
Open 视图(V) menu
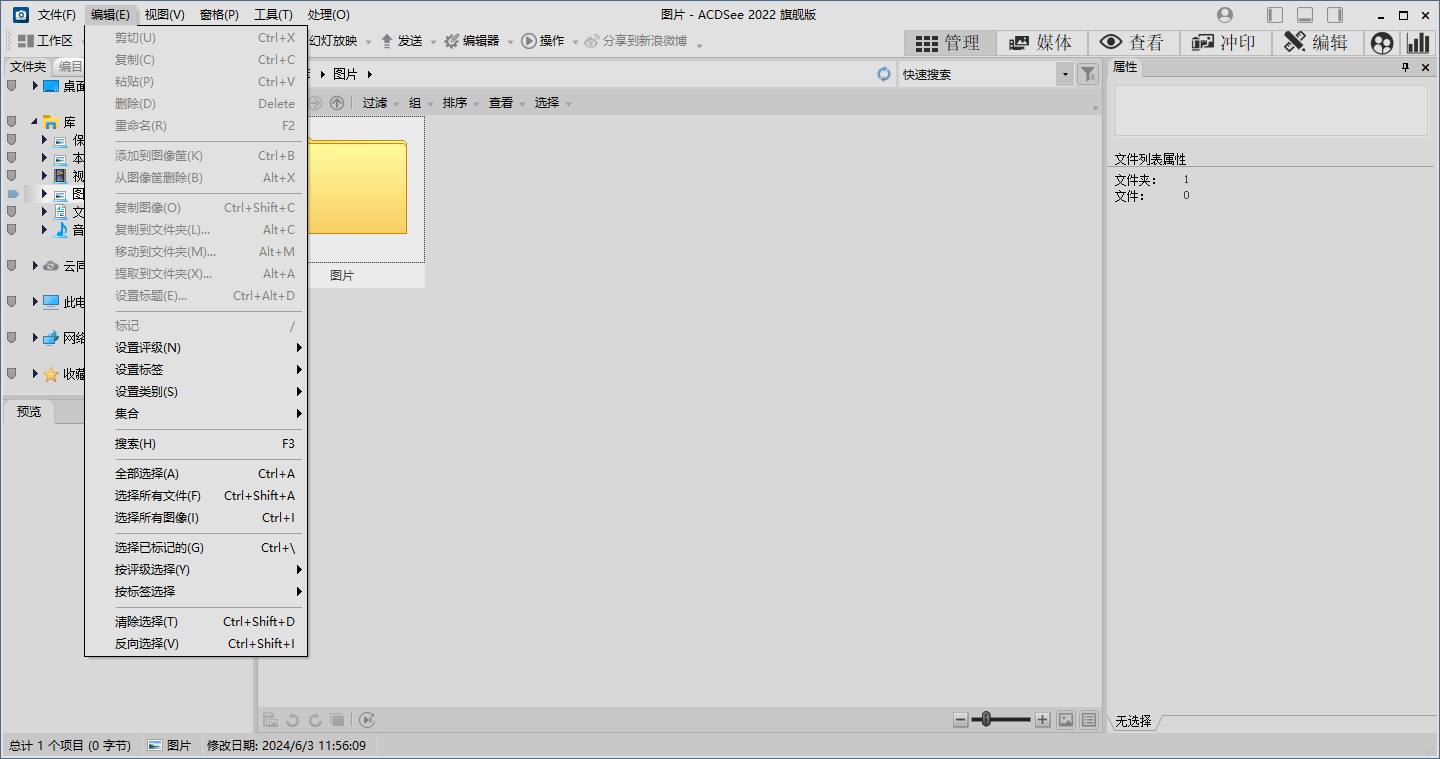tap(165, 15)
